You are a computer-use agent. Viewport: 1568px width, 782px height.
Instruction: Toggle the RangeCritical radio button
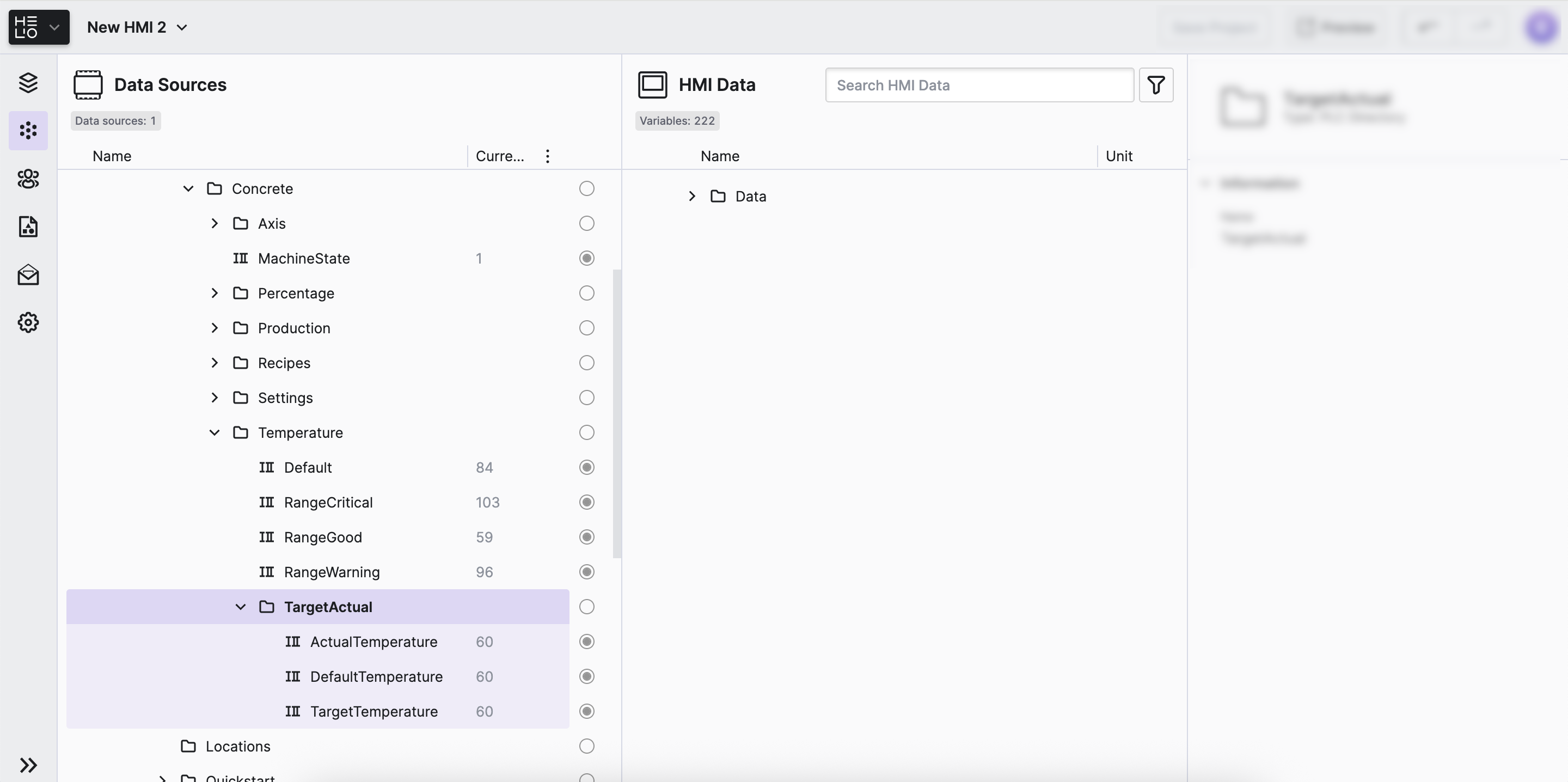[586, 503]
